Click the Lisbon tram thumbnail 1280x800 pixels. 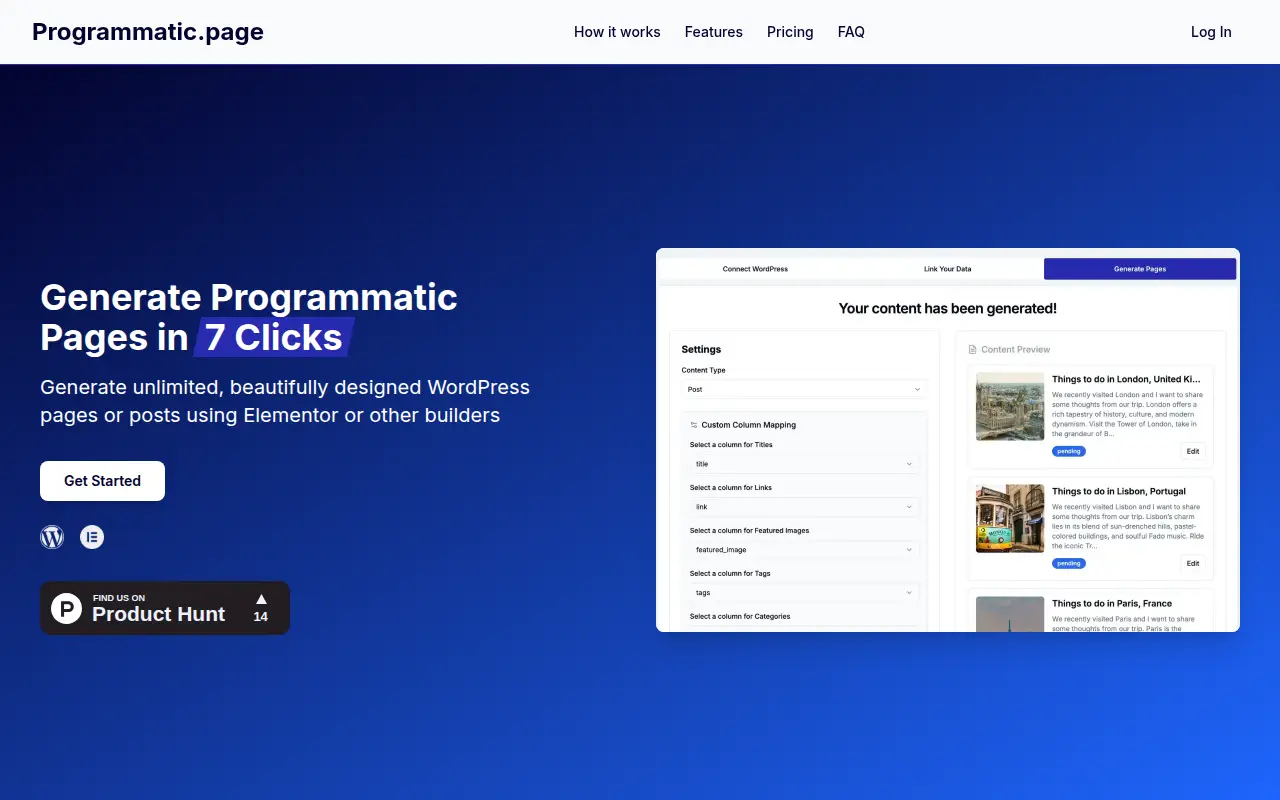point(1010,519)
